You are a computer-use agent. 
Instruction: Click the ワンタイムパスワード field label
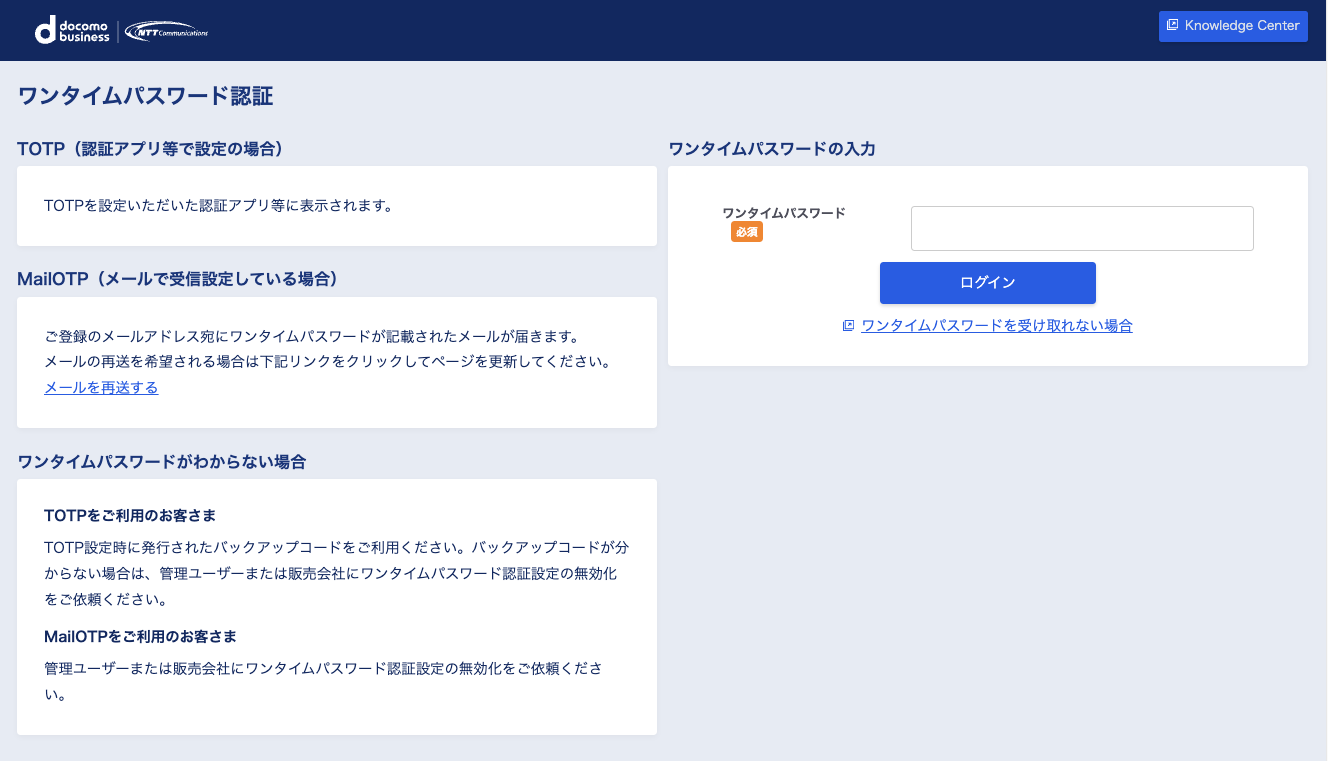pyautogui.click(x=783, y=213)
